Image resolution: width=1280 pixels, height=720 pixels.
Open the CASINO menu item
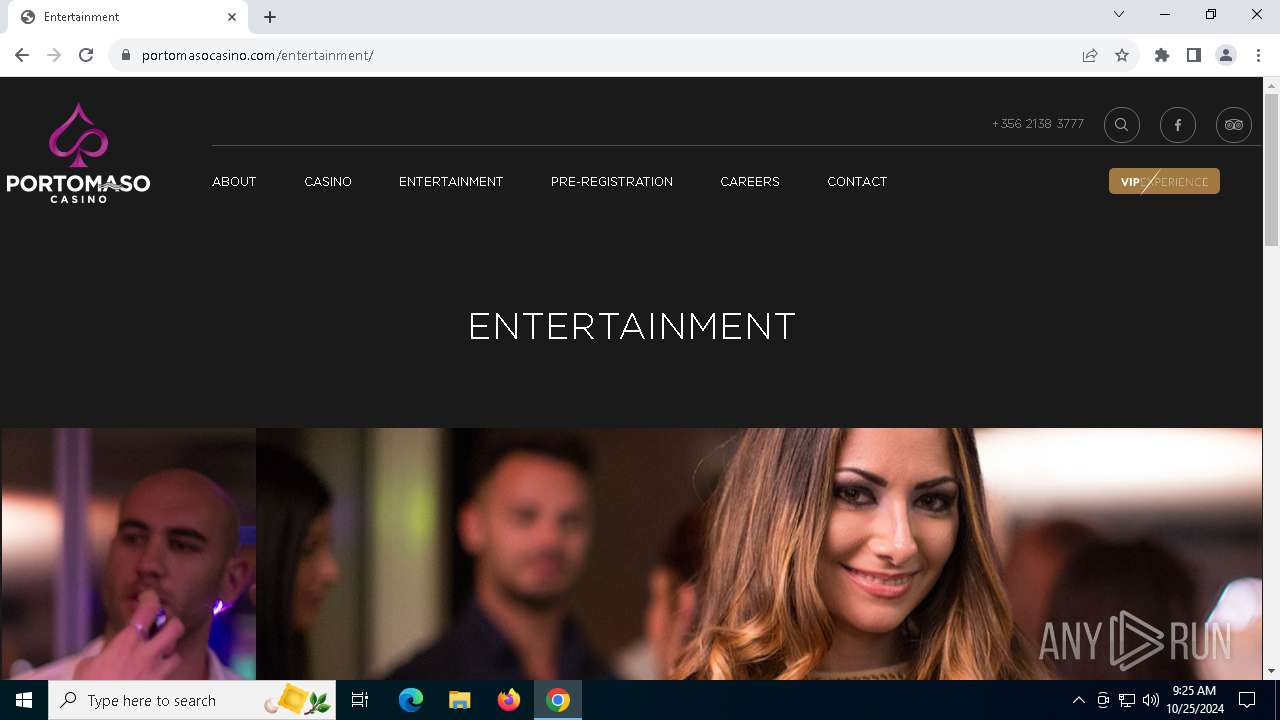(328, 182)
